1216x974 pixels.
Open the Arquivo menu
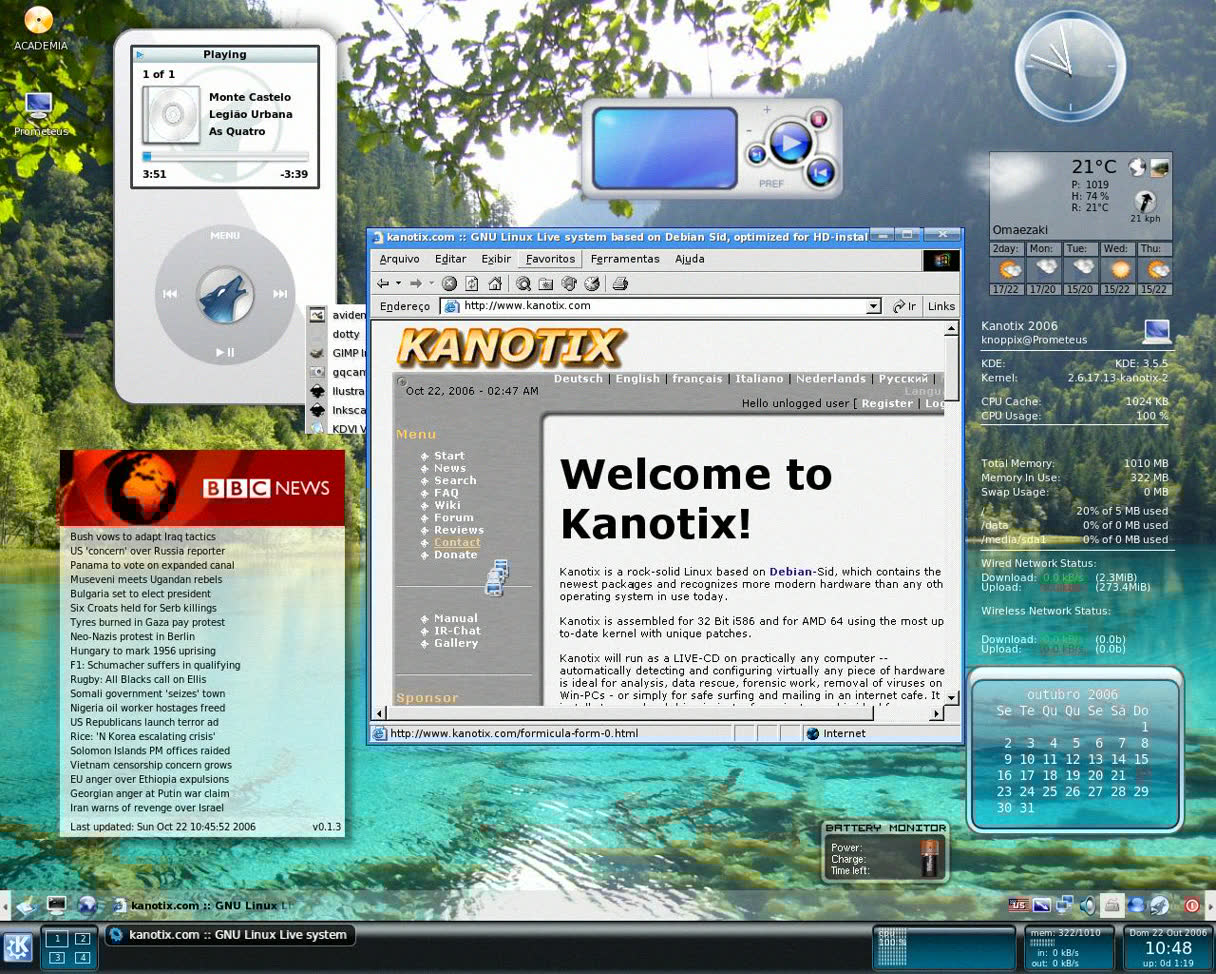coord(400,259)
